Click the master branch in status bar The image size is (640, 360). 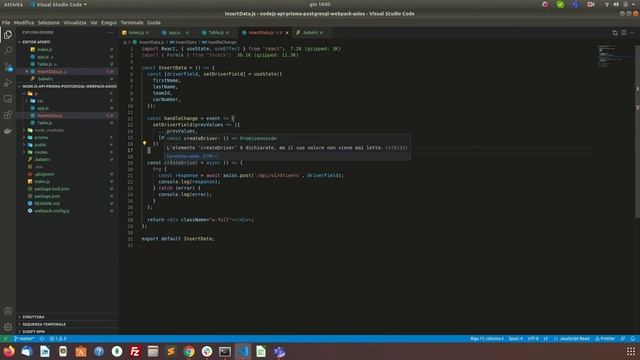point(24,339)
